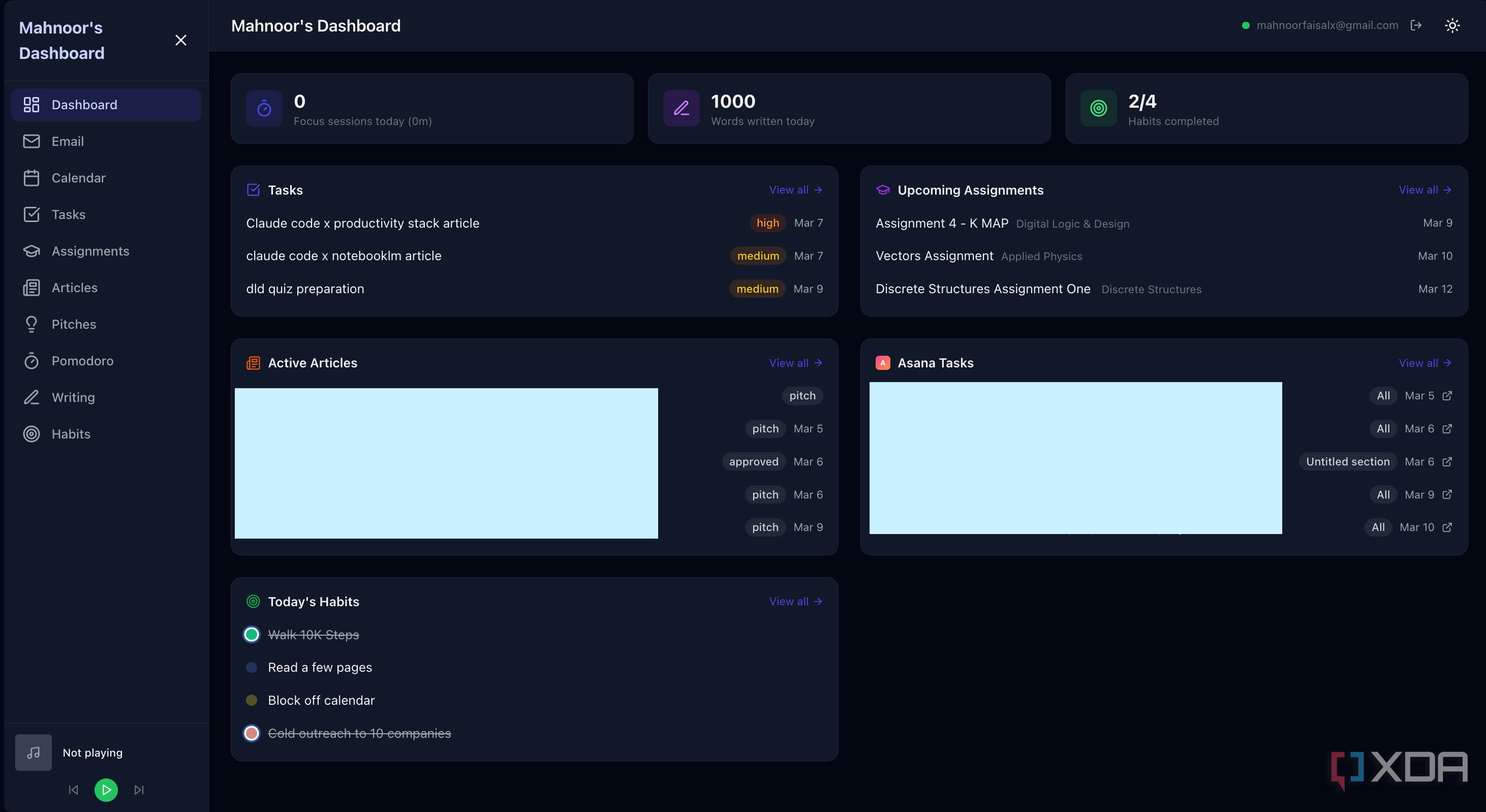Open the Mar 5 Asana task external link
This screenshot has height=812, width=1486.
point(1447,396)
